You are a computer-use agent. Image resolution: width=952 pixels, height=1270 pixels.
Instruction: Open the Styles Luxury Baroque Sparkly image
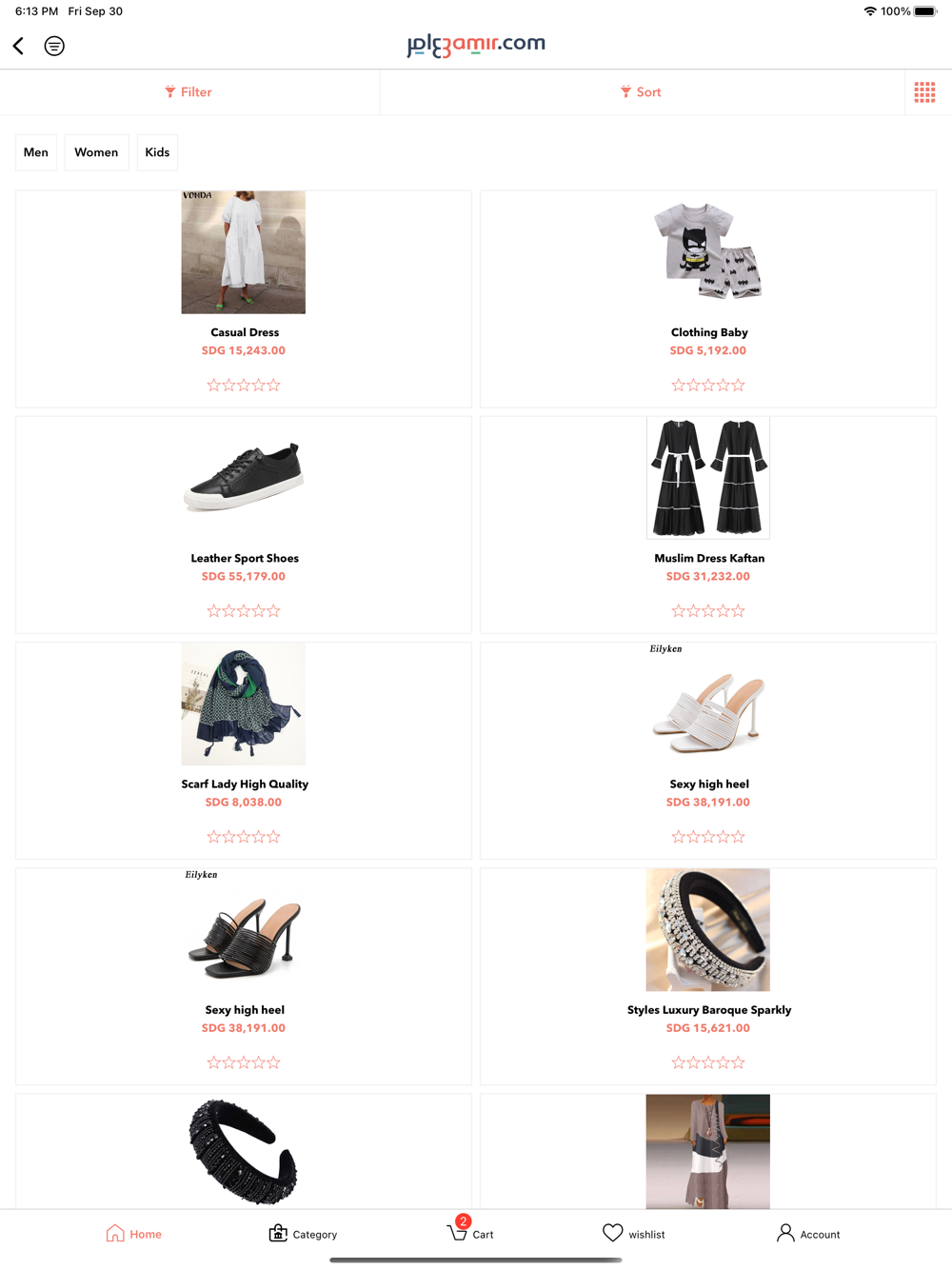[708, 929]
